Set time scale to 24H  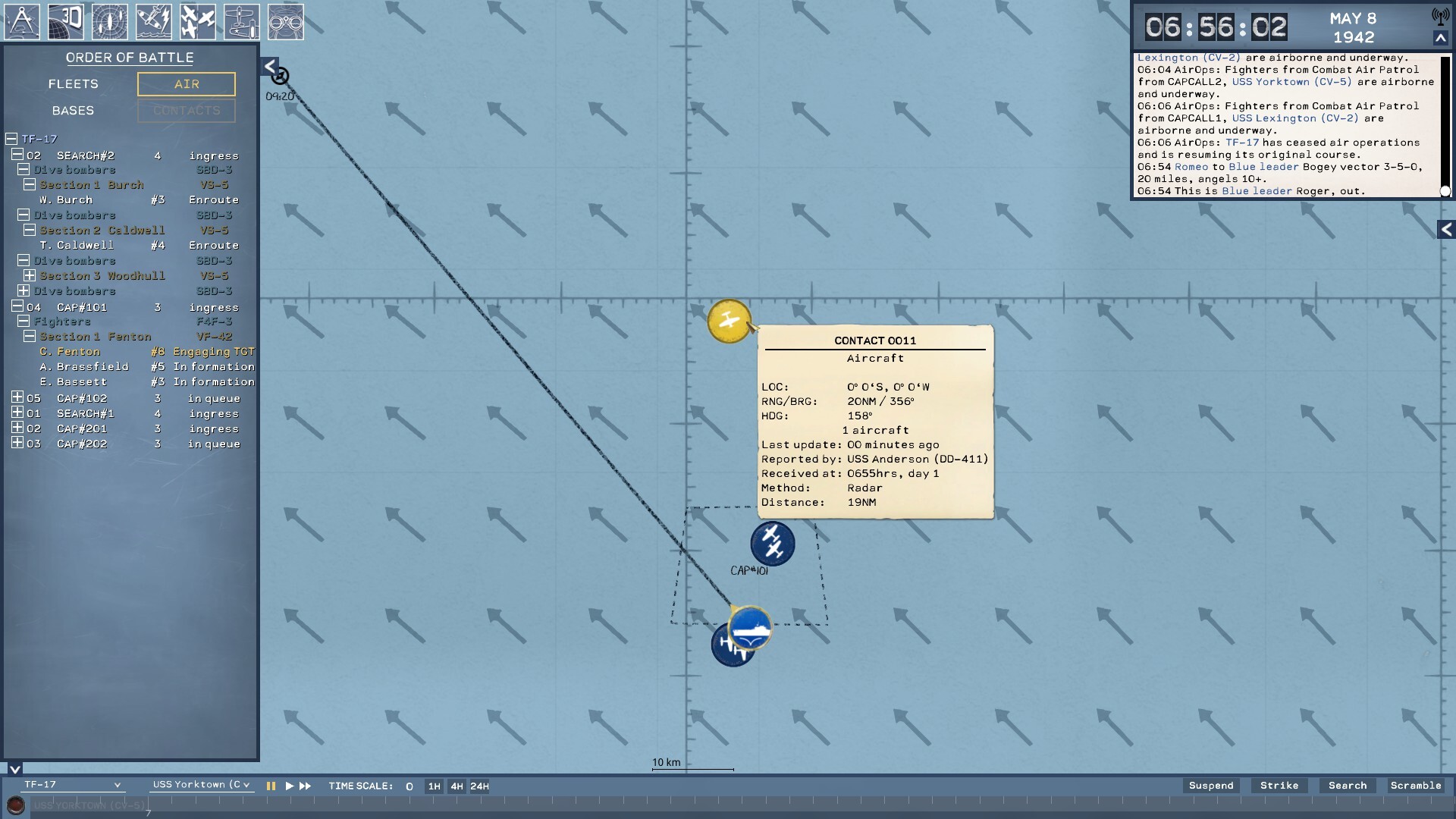[479, 786]
